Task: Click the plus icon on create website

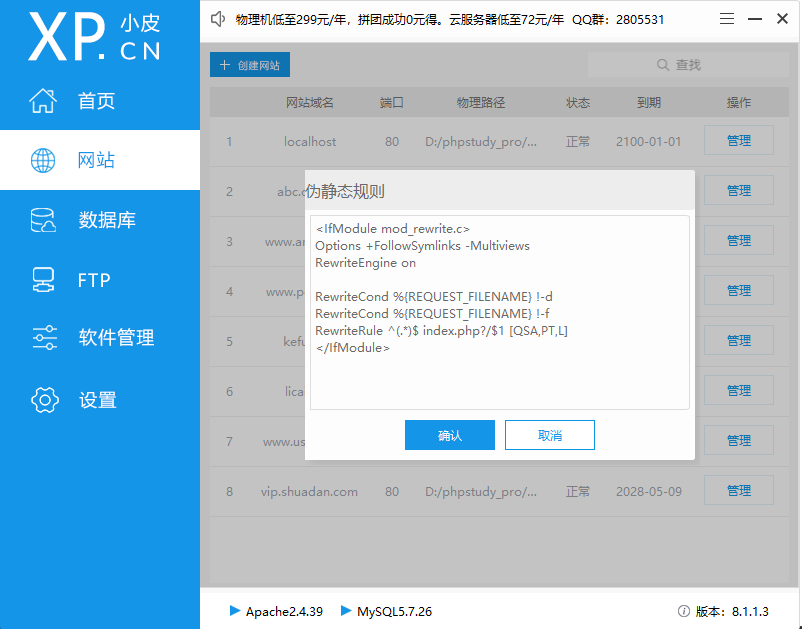Action: [224, 65]
